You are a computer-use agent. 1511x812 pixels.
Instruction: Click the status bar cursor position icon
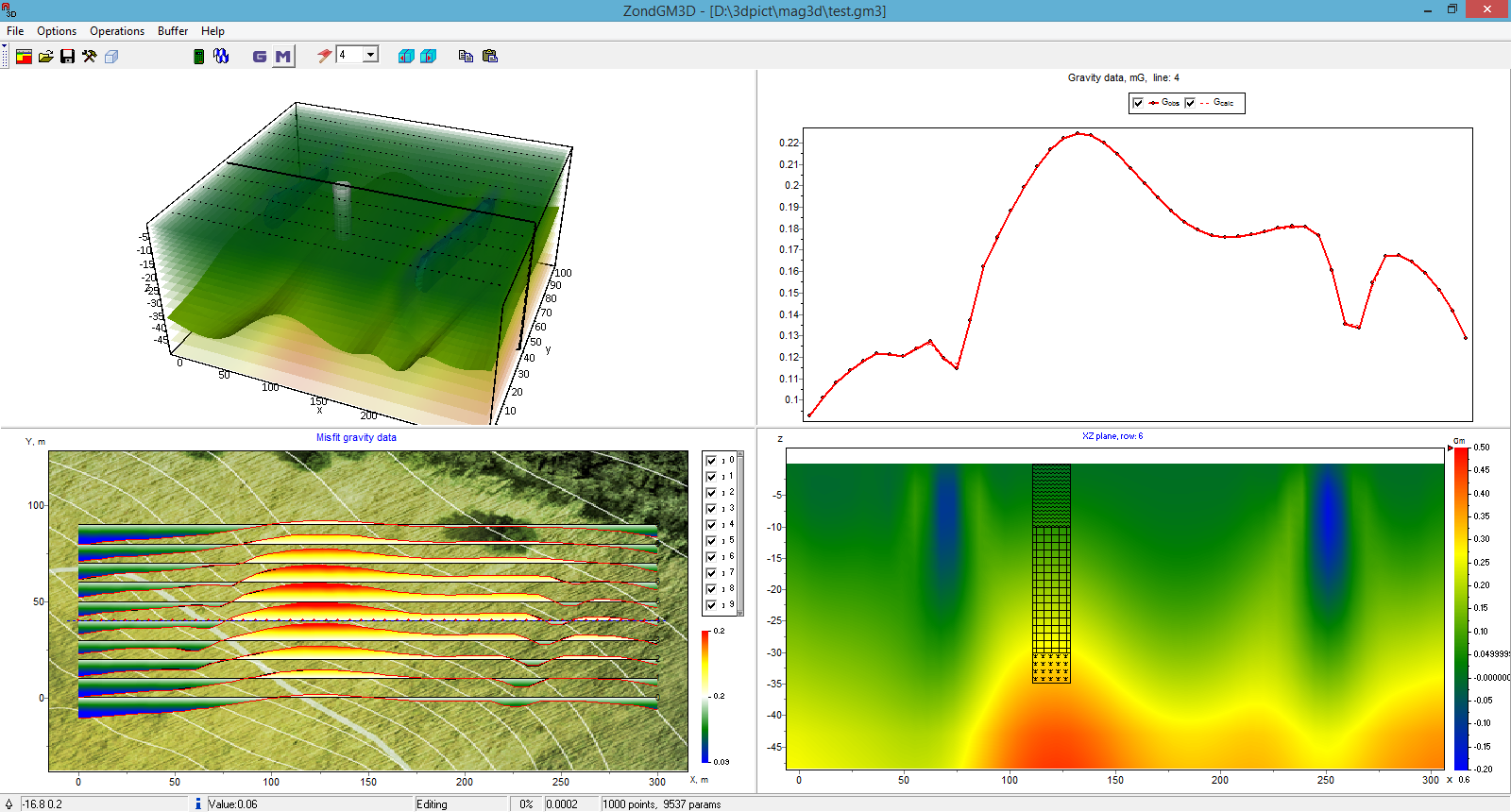coord(8,804)
